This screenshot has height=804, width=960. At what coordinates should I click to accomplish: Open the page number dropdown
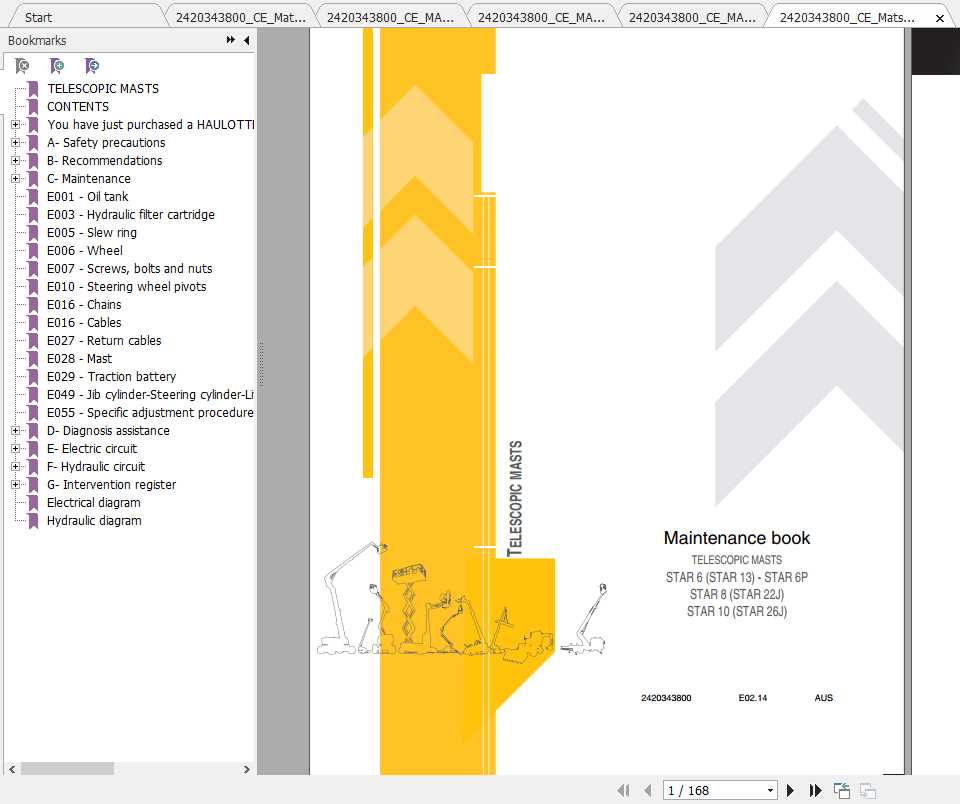pos(769,790)
